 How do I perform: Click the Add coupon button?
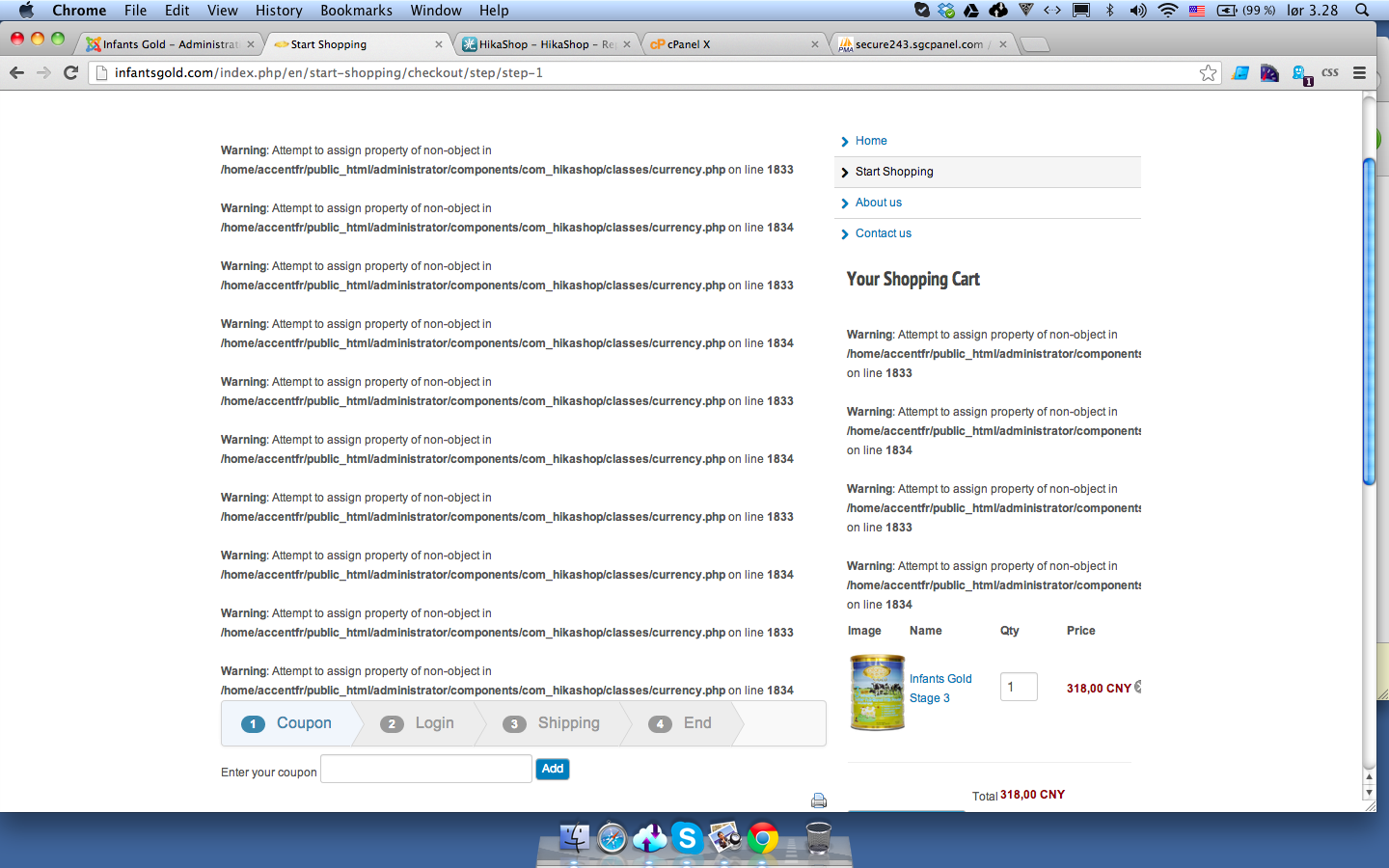[553, 769]
